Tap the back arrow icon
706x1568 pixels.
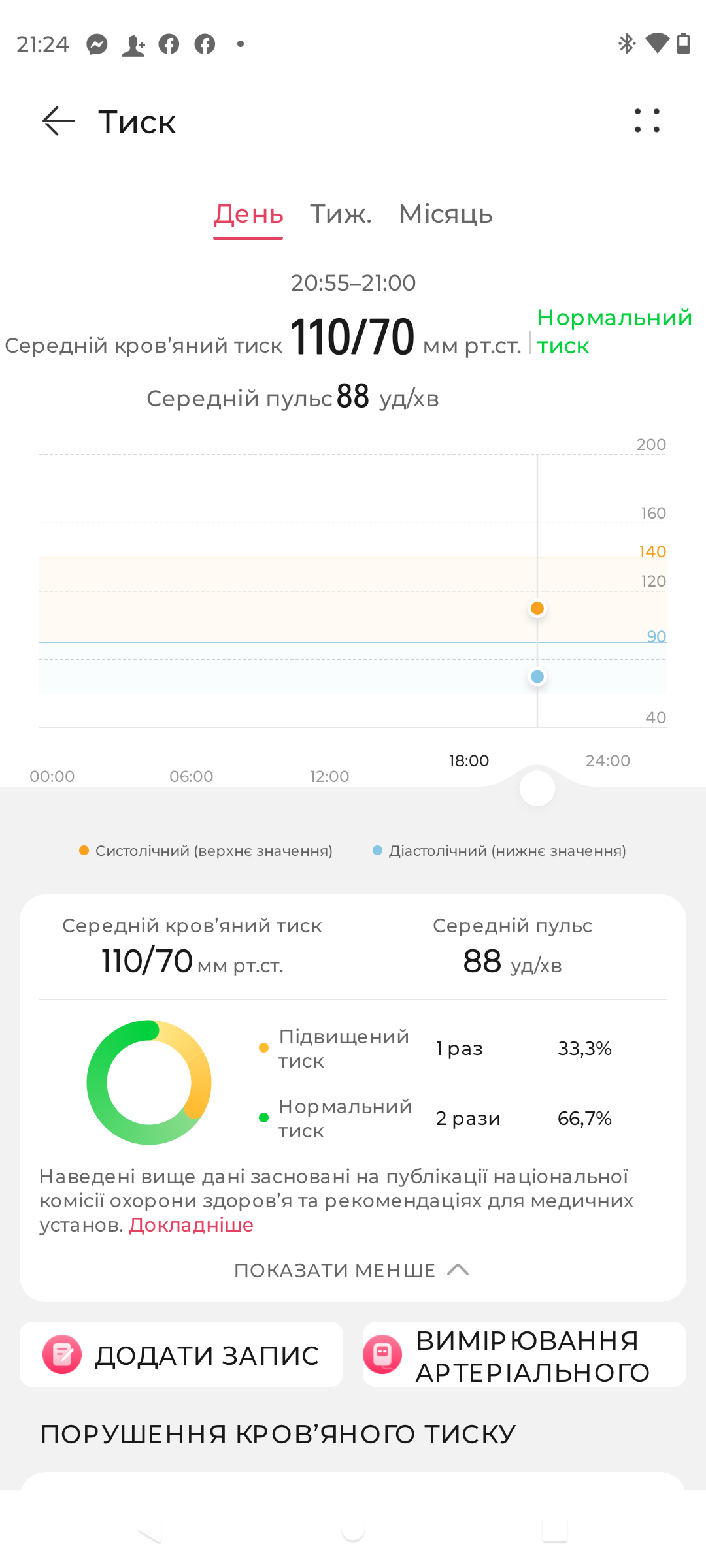[59, 122]
